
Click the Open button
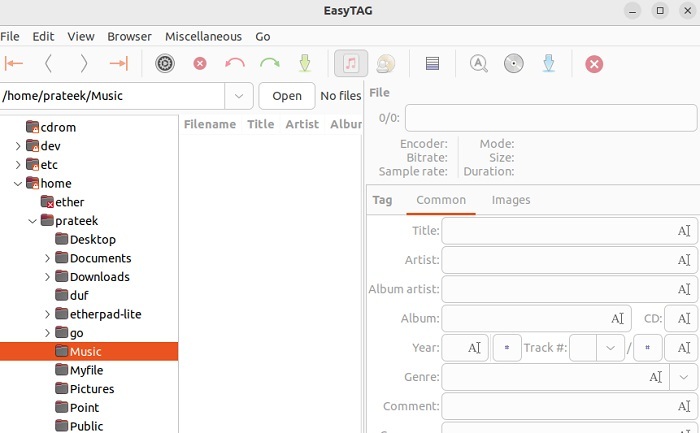coord(287,96)
